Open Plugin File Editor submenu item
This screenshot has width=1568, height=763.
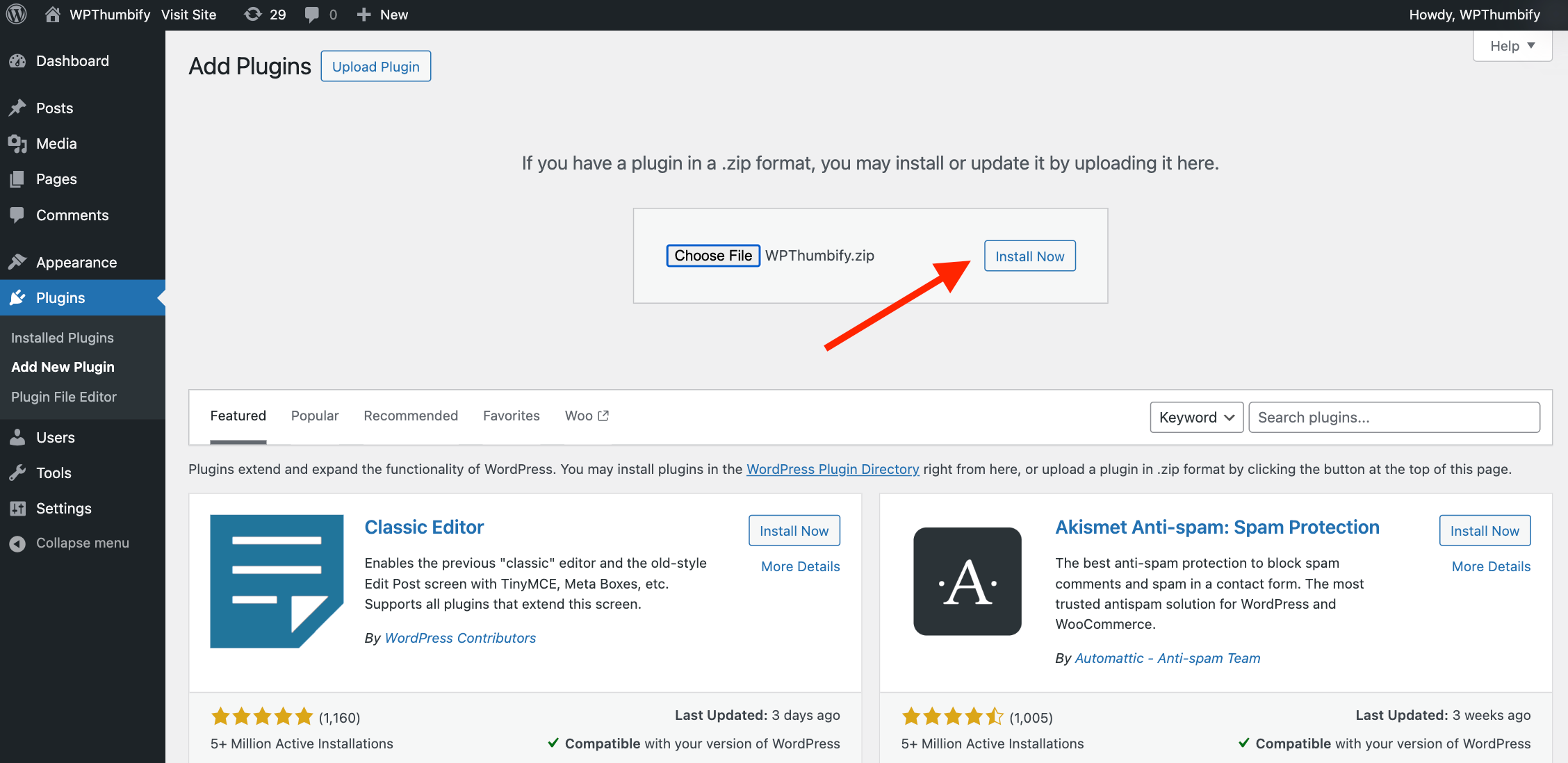pyautogui.click(x=64, y=397)
